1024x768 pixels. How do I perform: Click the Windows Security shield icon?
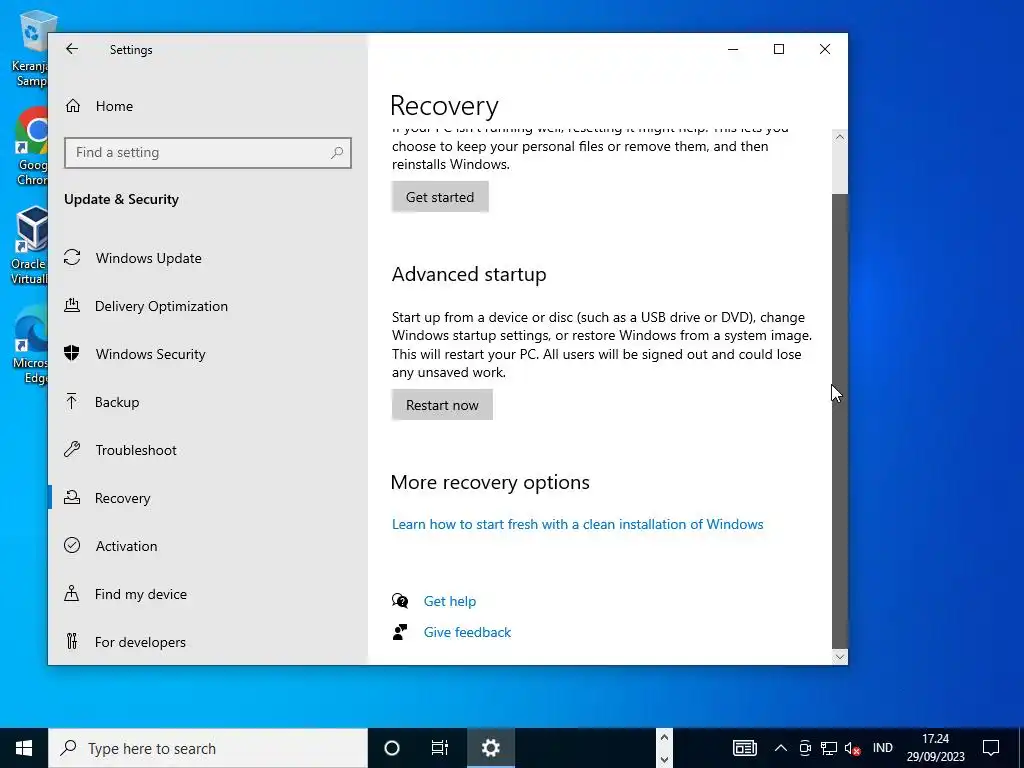(x=72, y=353)
